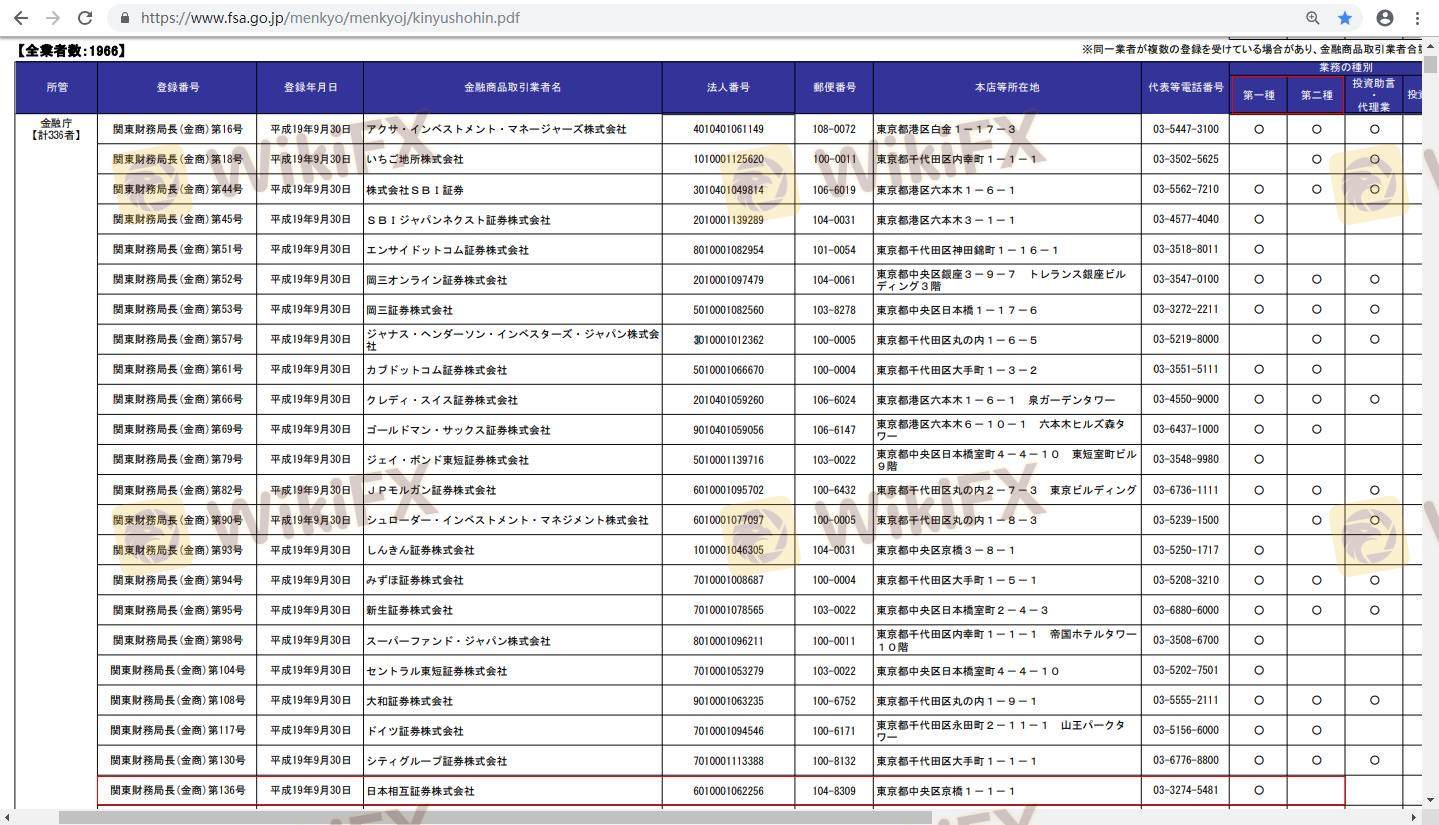Image resolution: width=1439 pixels, height=825 pixels.
Task: Go forward to the next page
Action: pyautogui.click(x=53, y=18)
